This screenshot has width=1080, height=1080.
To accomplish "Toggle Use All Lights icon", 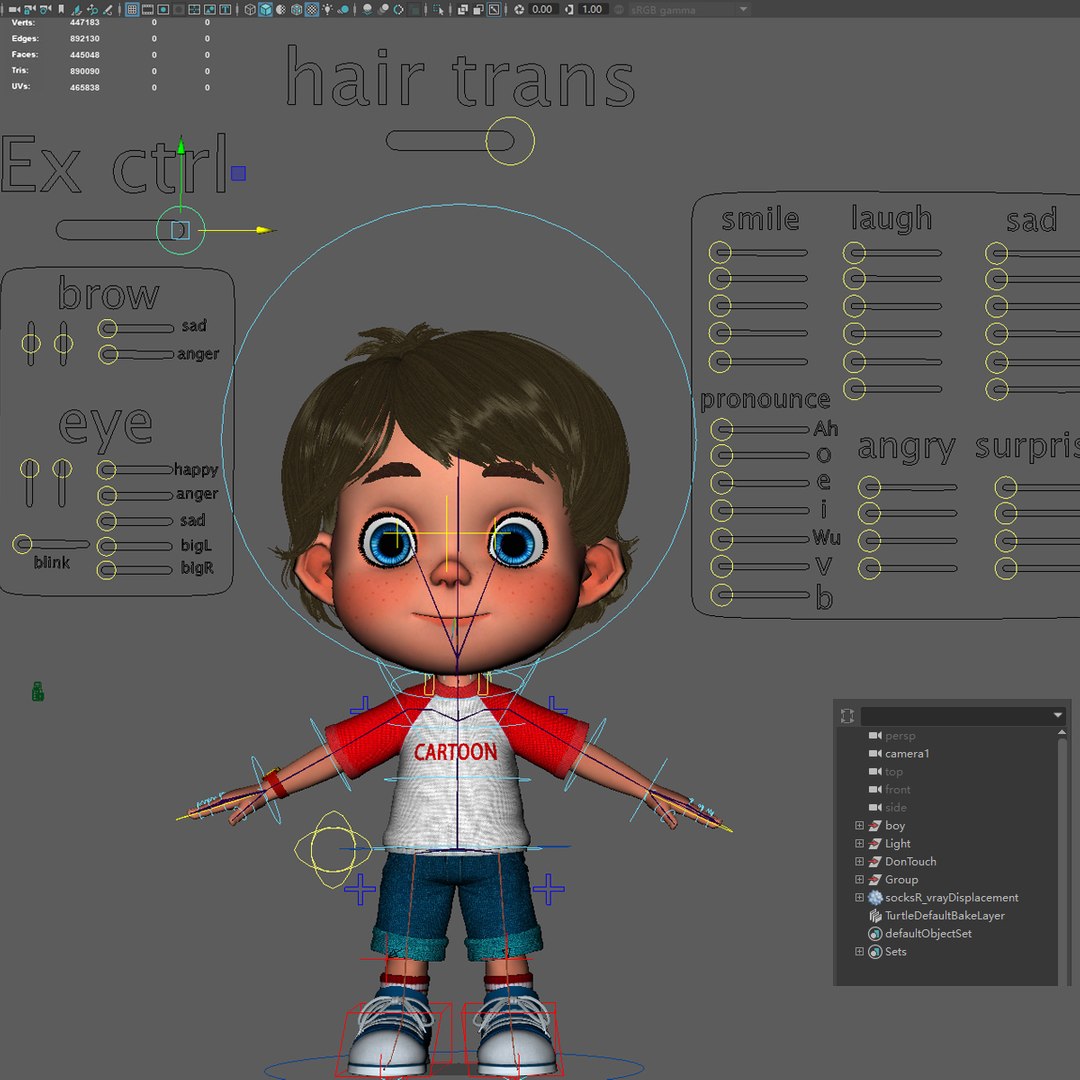I will point(327,10).
